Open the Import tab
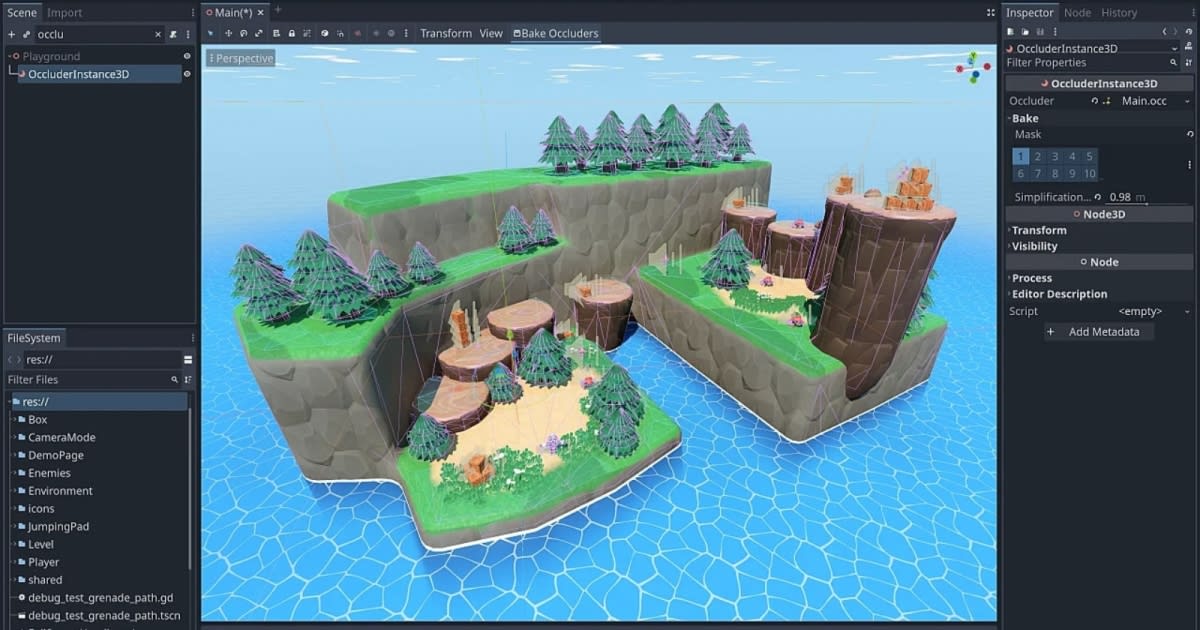The height and width of the screenshot is (630, 1200). 65,13
